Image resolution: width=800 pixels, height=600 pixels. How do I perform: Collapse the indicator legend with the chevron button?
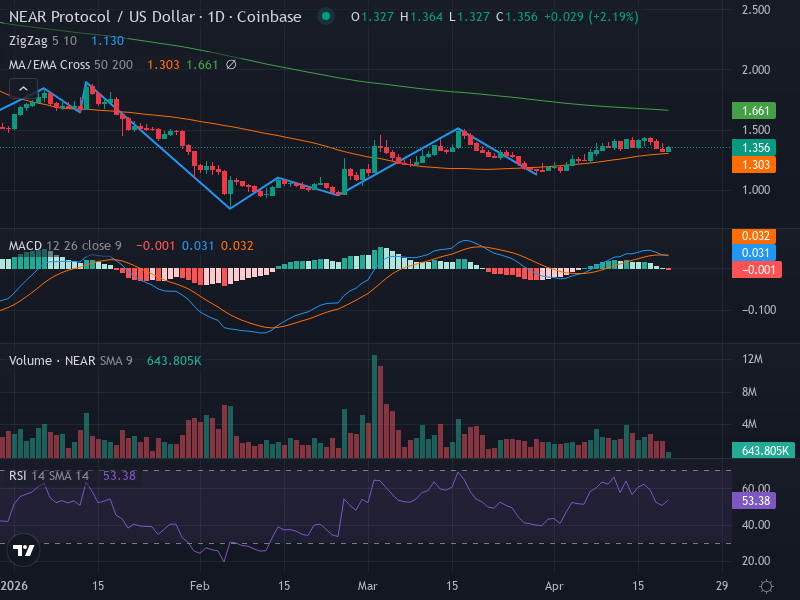click(x=23, y=89)
